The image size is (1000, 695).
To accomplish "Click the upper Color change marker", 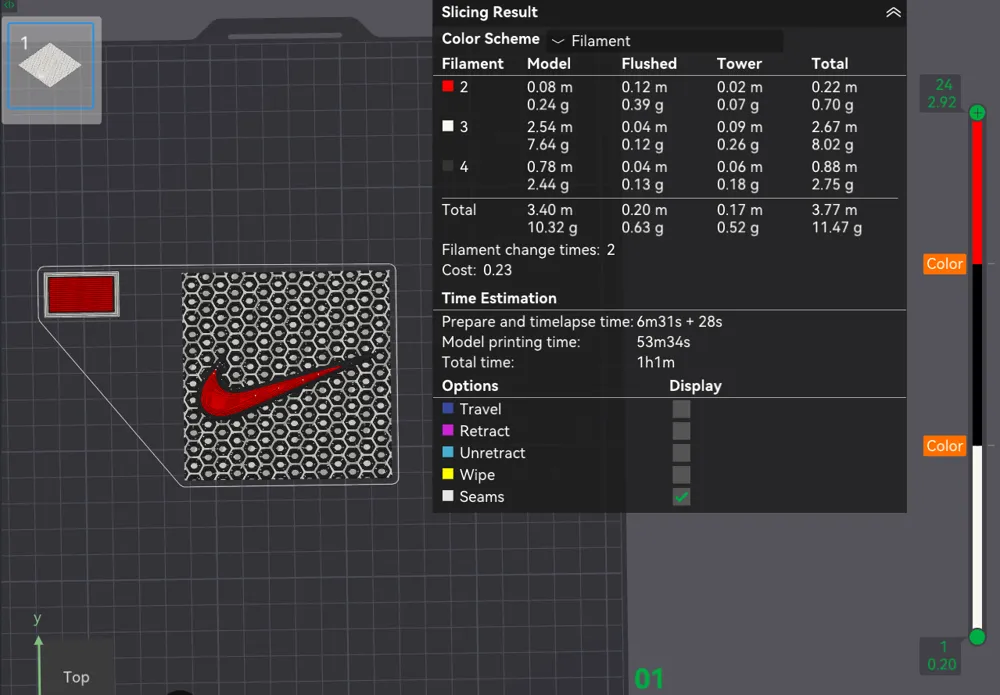I will [945, 264].
